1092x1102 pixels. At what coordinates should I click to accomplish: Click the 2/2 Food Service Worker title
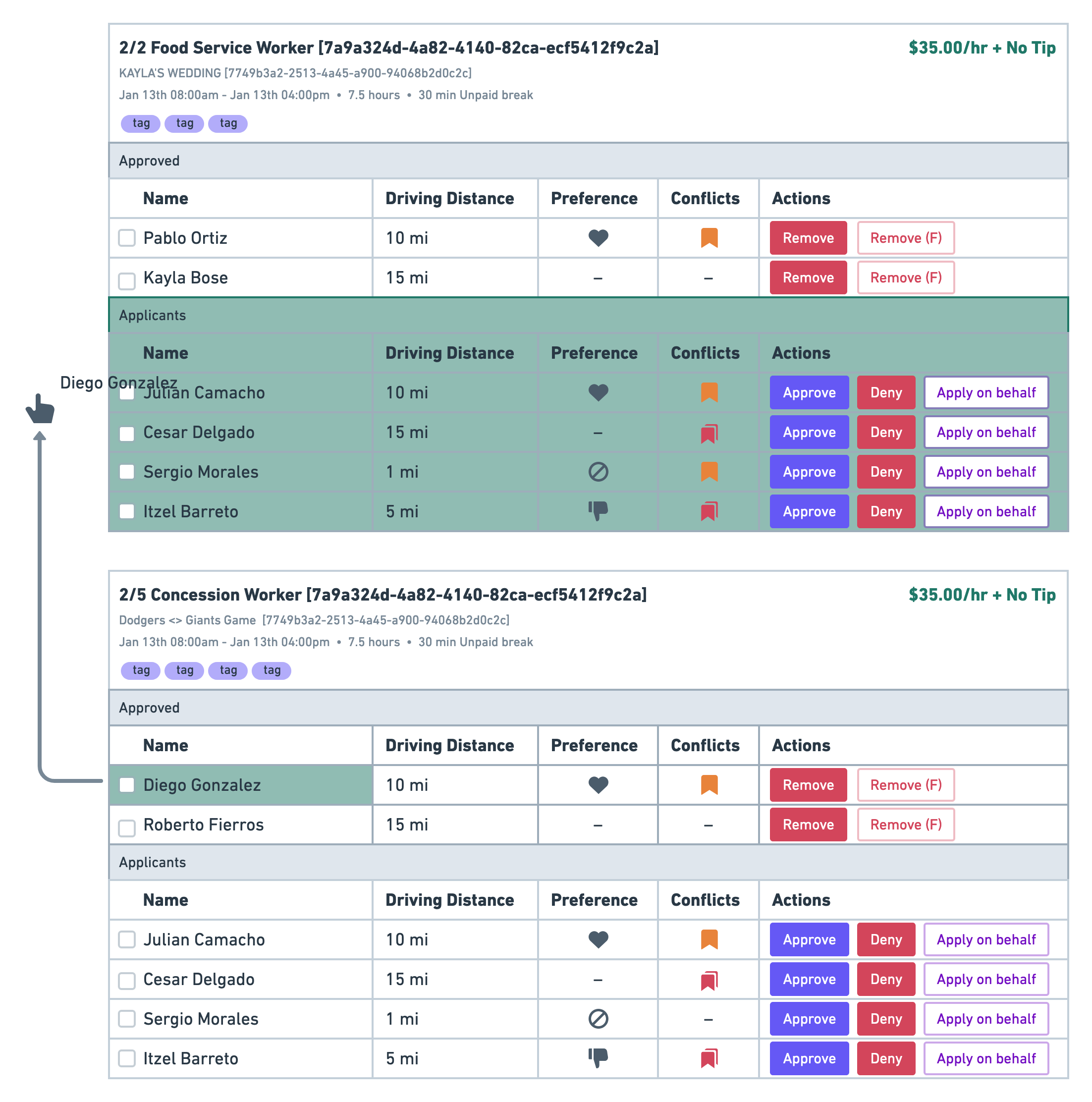click(x=388, y=48)
